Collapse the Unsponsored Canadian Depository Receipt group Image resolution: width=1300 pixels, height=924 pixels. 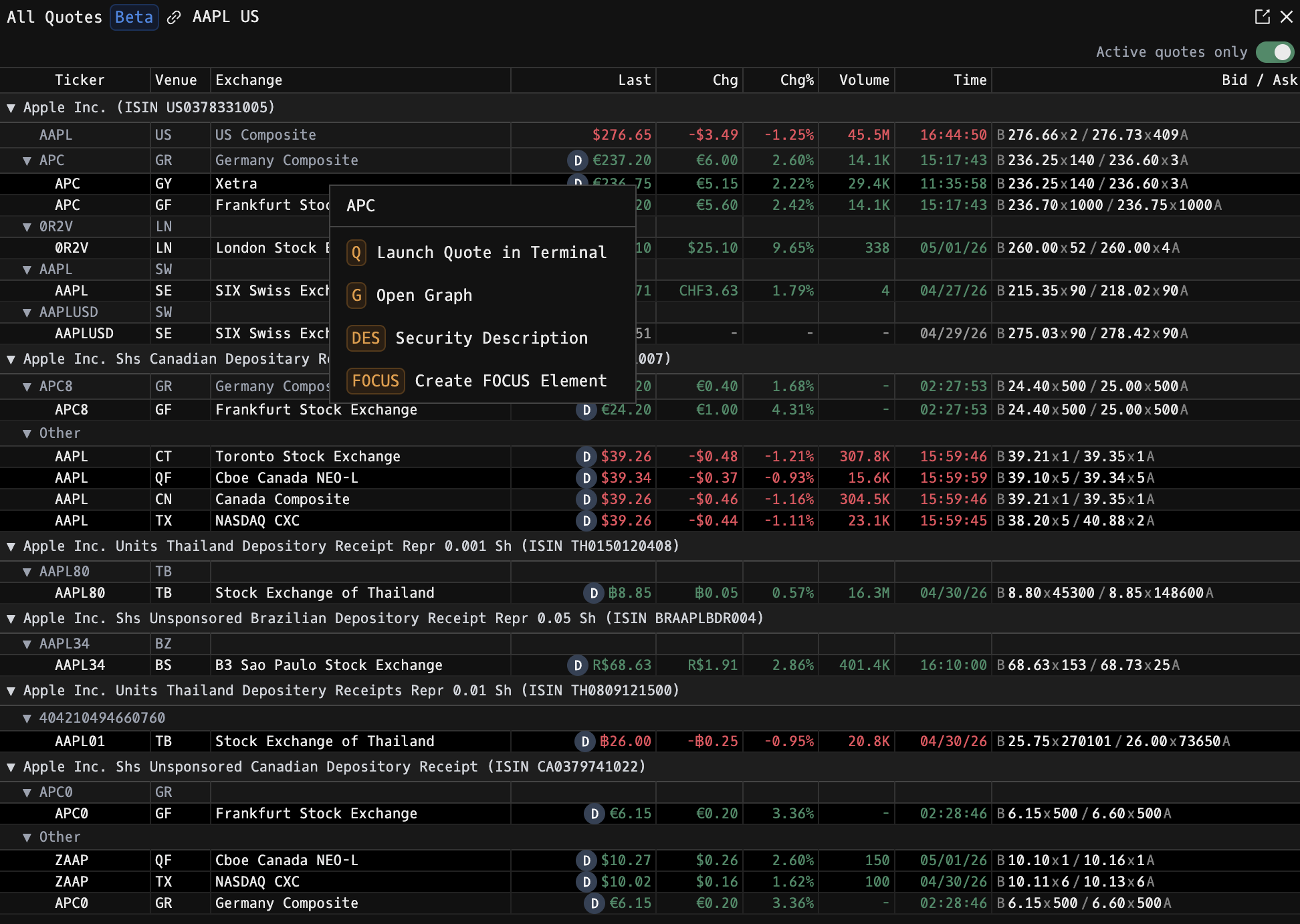click(x=11, y=767)
